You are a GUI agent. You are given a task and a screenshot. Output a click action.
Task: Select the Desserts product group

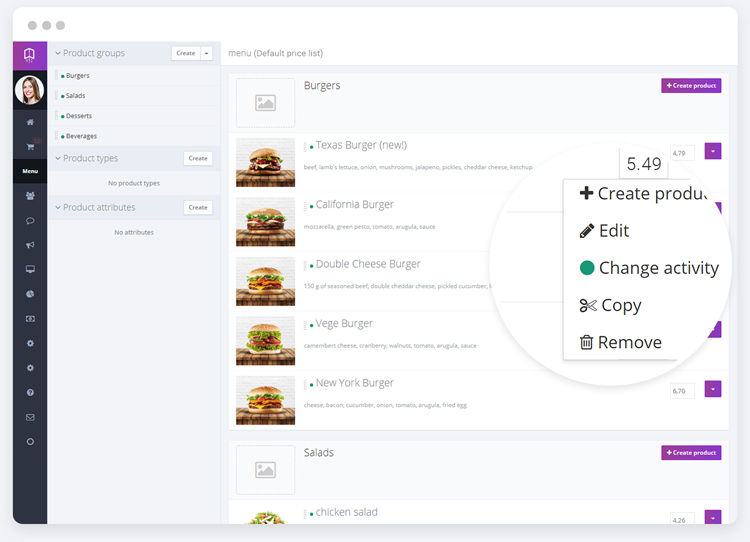(79, 116)
